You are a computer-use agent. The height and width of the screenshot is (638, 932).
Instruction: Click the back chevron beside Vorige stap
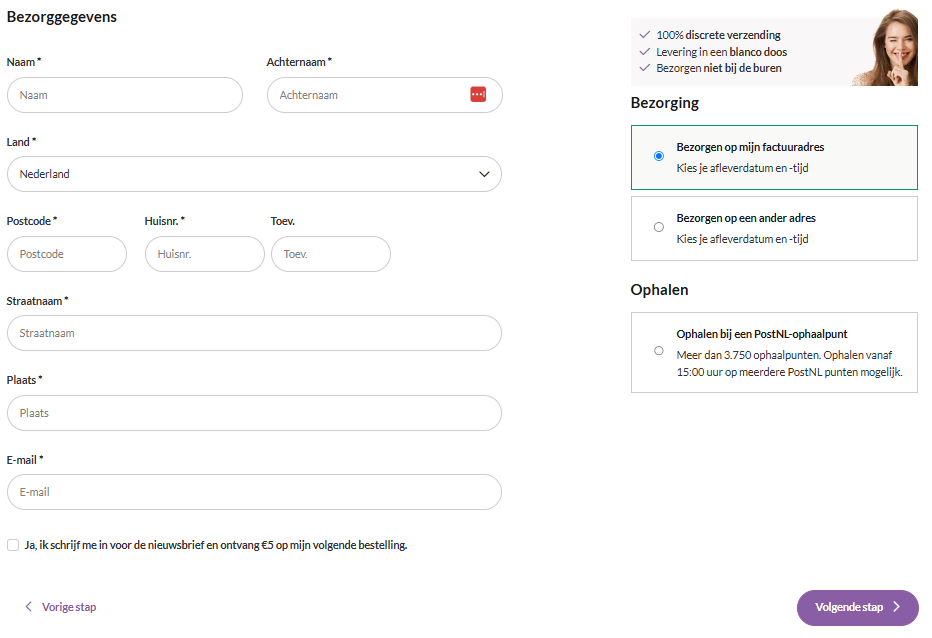coord(29,606)
